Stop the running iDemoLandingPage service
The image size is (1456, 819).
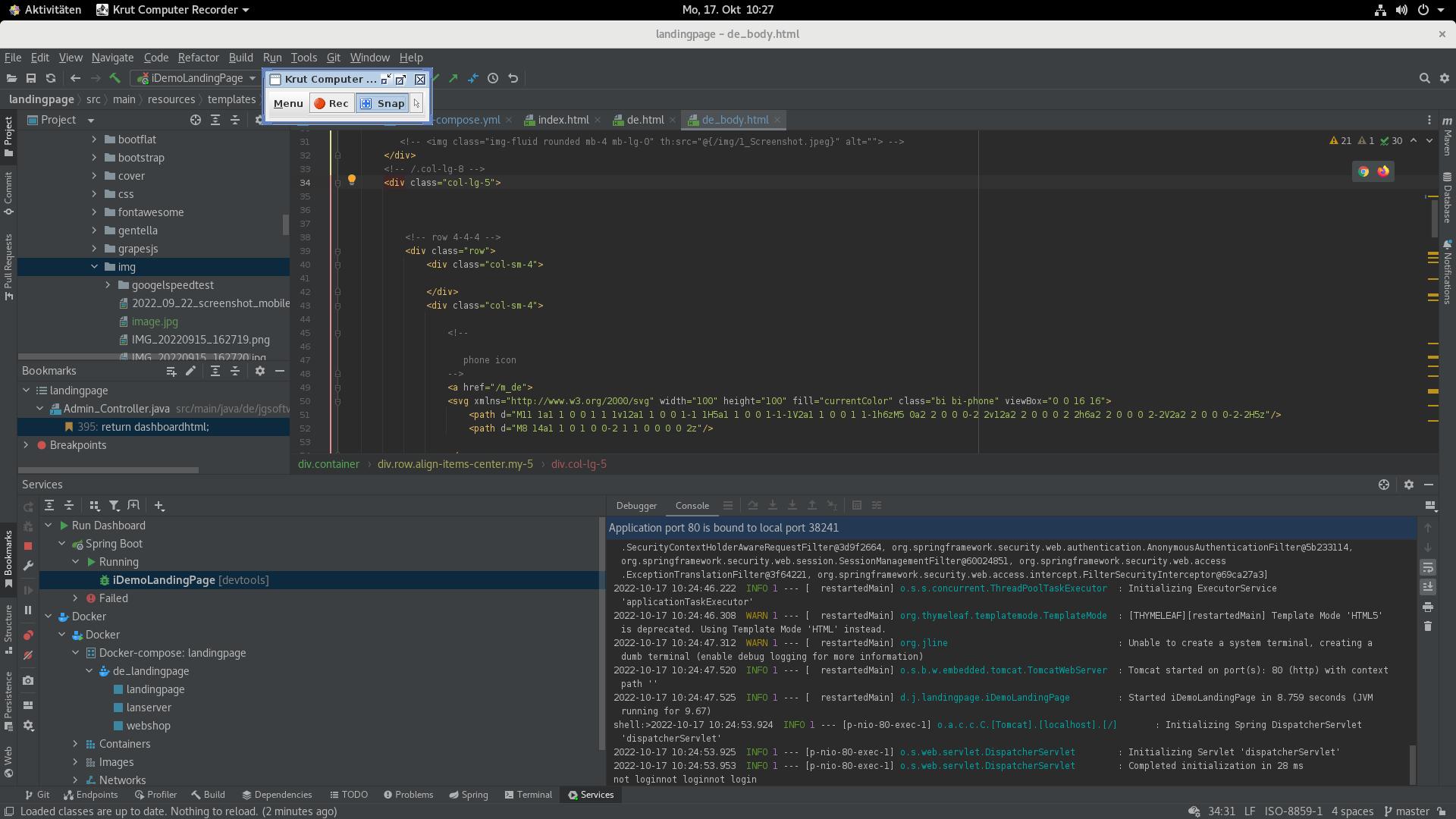click(28, 546)
